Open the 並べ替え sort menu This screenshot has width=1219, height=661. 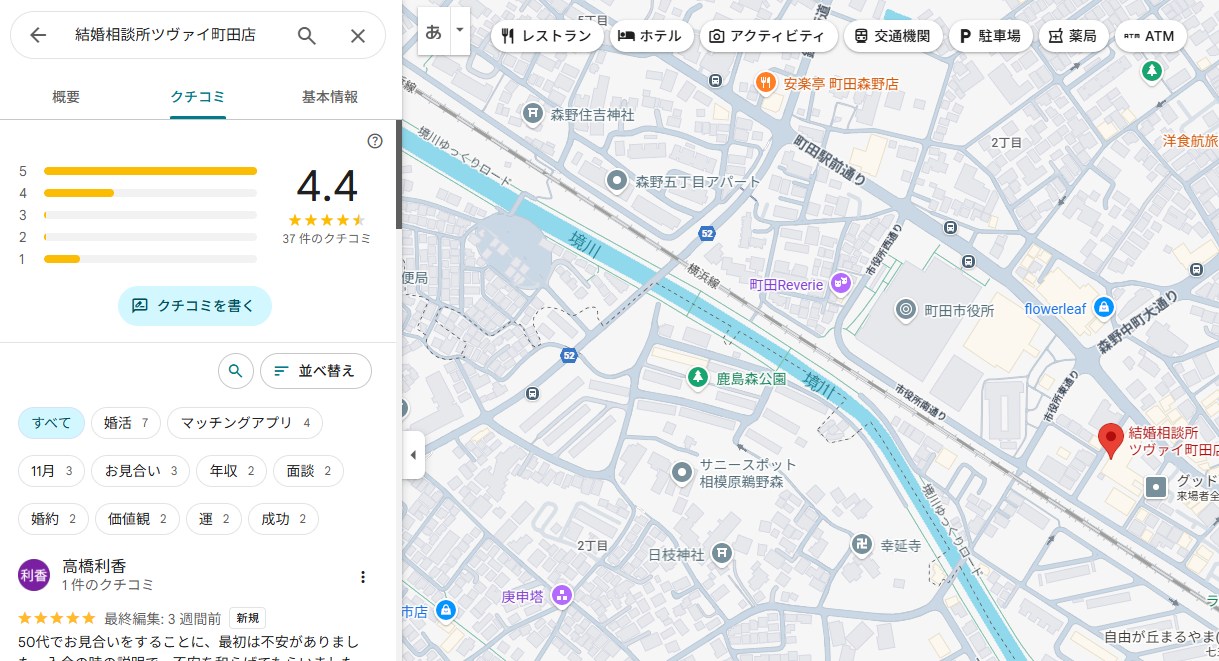click(x=315, y=371)
